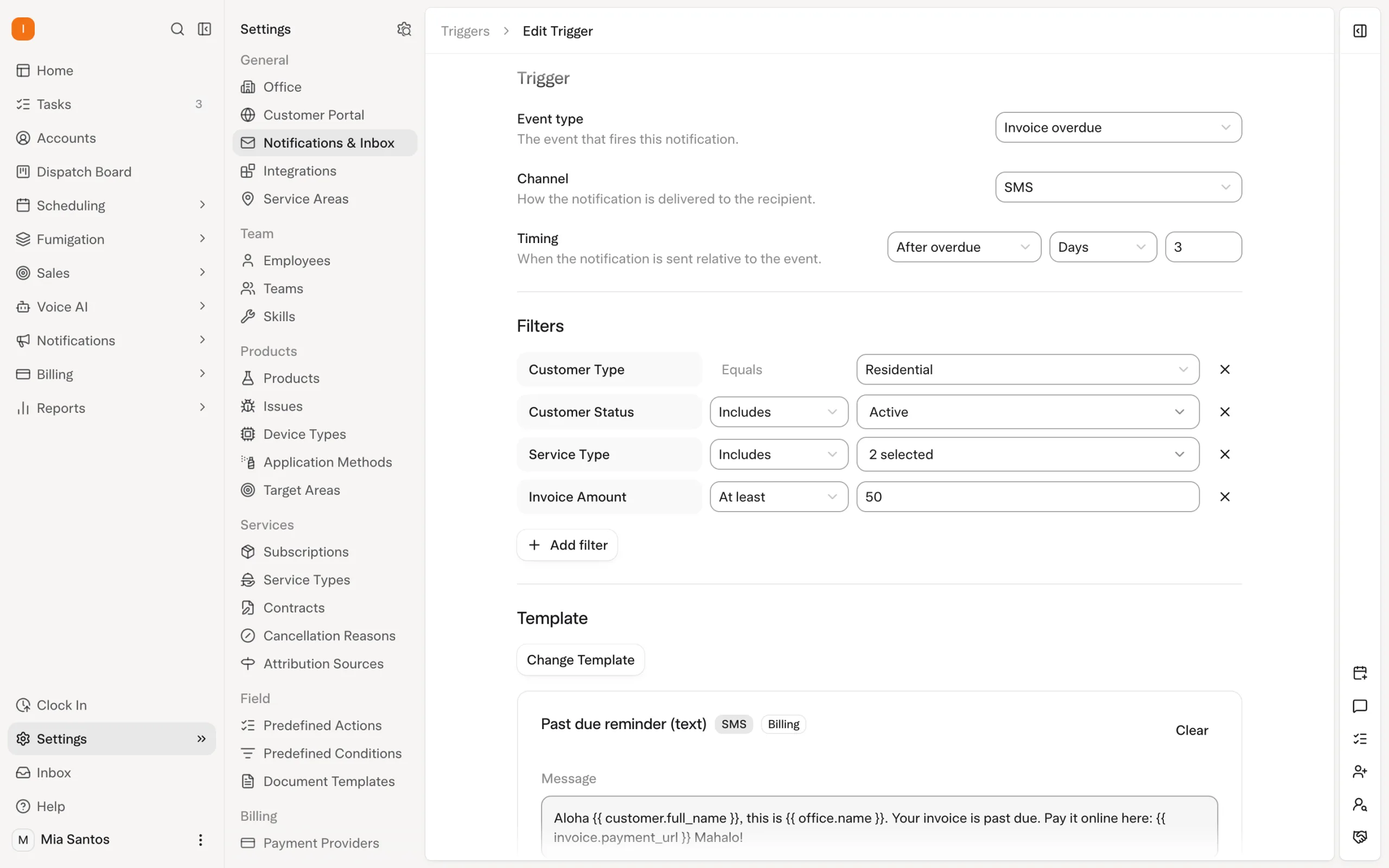Click the add-user icon in right rail
The width and height of the screenshot is (1389, 868).
click(x=1360, y=771)
